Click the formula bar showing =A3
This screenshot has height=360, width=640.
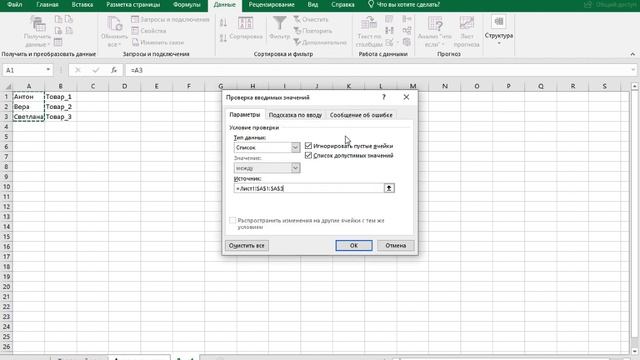pos(380,70)
